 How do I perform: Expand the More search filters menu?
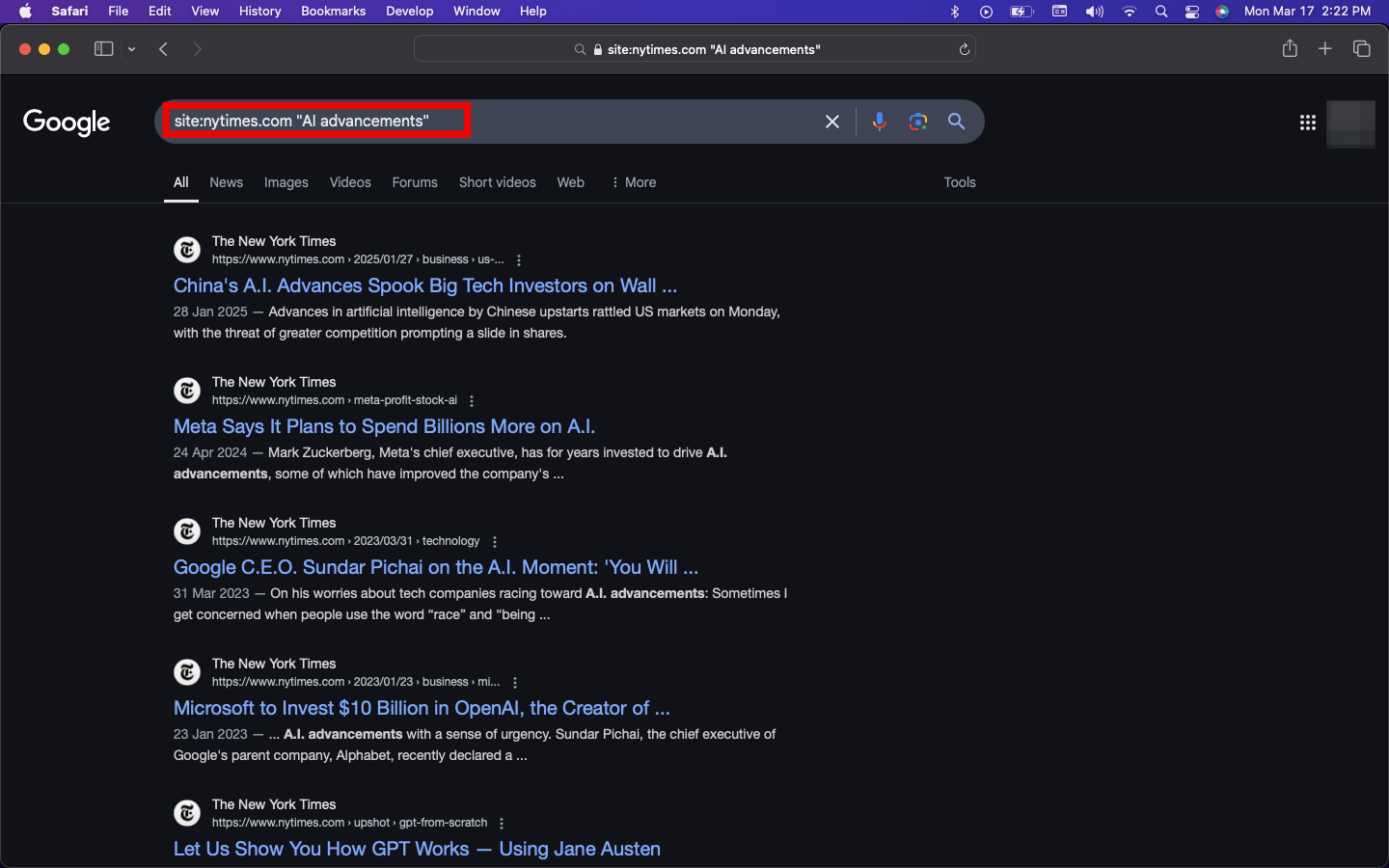[x=634, y=182]
